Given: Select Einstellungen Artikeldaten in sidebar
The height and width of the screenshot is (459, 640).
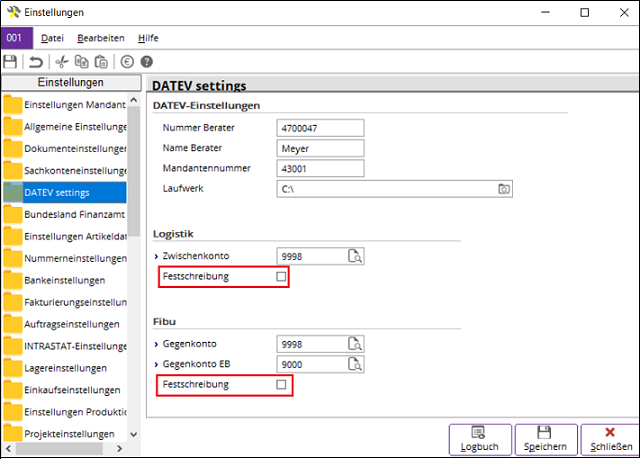Looking at the screenshot, I should coord(65,236).
